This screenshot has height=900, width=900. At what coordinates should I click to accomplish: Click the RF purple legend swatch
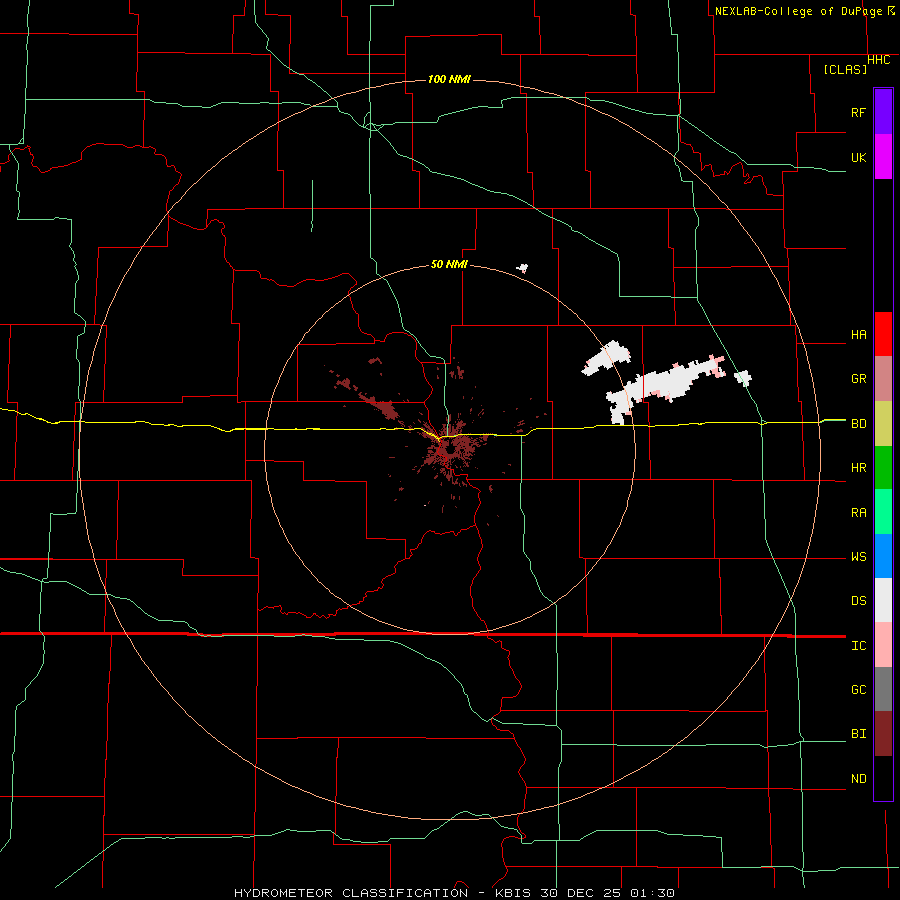(x=883, y=112)
